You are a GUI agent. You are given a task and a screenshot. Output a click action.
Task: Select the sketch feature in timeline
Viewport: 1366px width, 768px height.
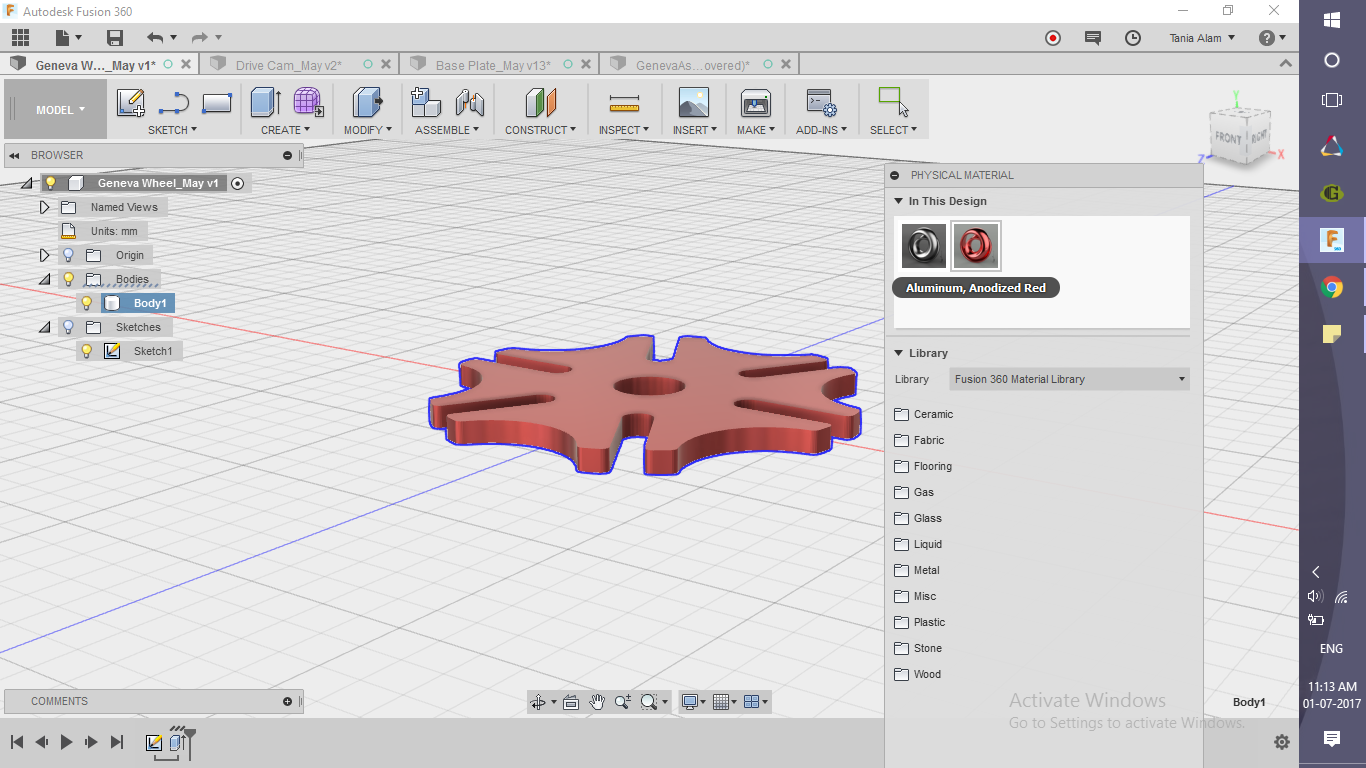click(x=154, y=743)
